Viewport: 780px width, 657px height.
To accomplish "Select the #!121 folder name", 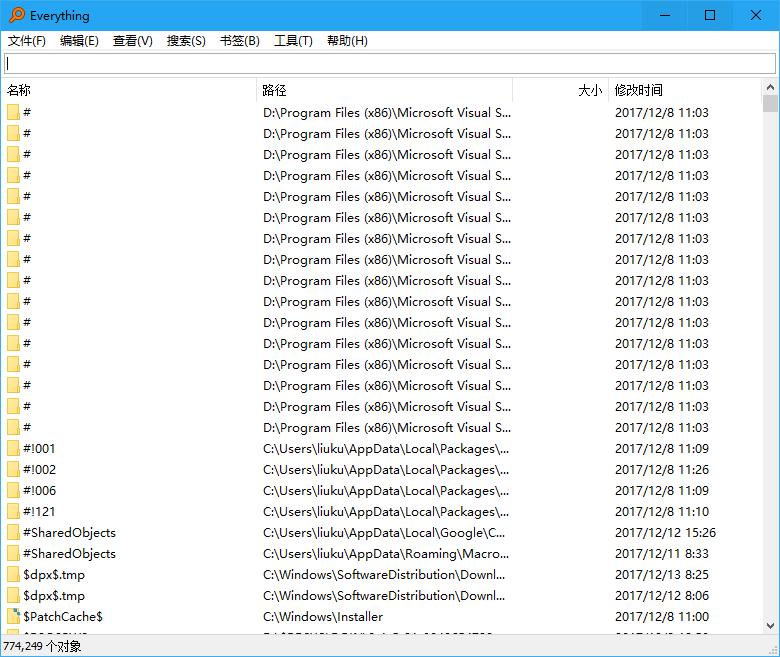I will point(39,511).
